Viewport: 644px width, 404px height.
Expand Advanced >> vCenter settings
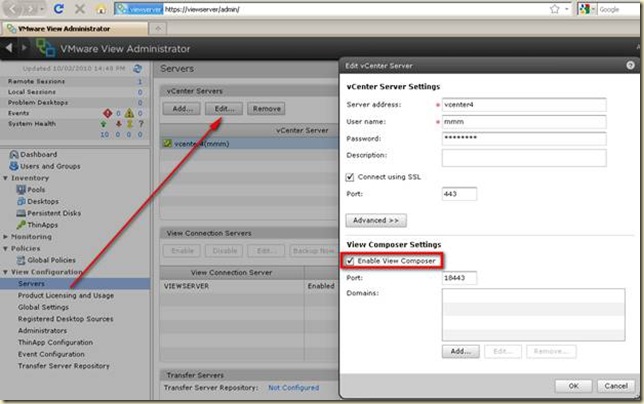coord(376,220)
